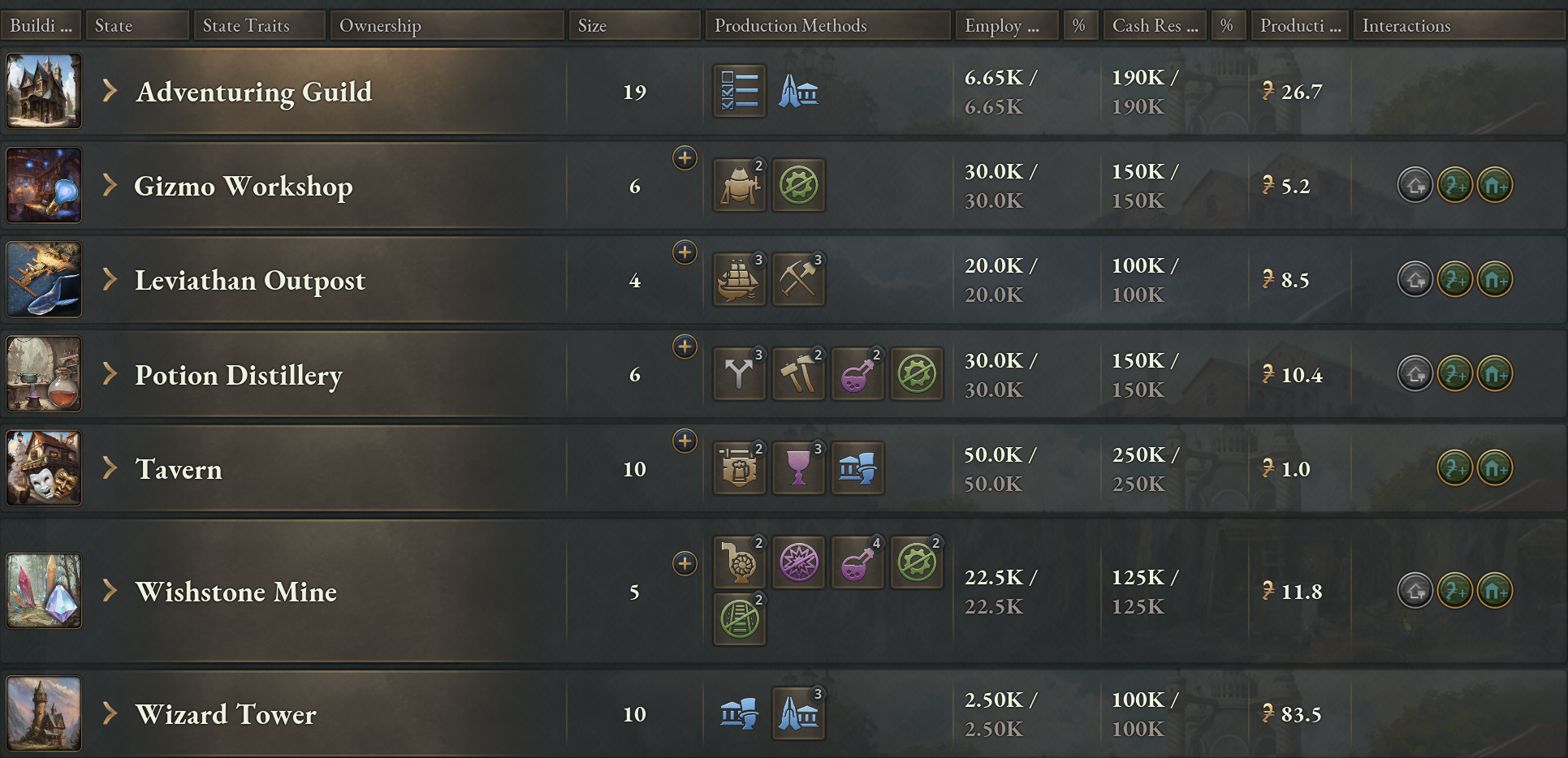
Task: Click Gizmo Workshop gear automation method icon
Action: (x=798, y=185)
